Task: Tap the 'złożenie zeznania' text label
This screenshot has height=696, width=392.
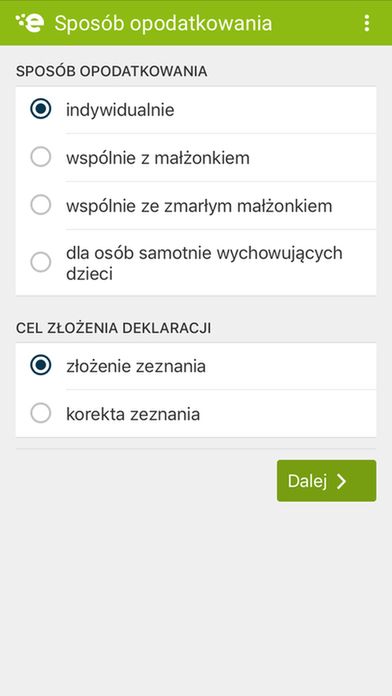Action: 136,367
